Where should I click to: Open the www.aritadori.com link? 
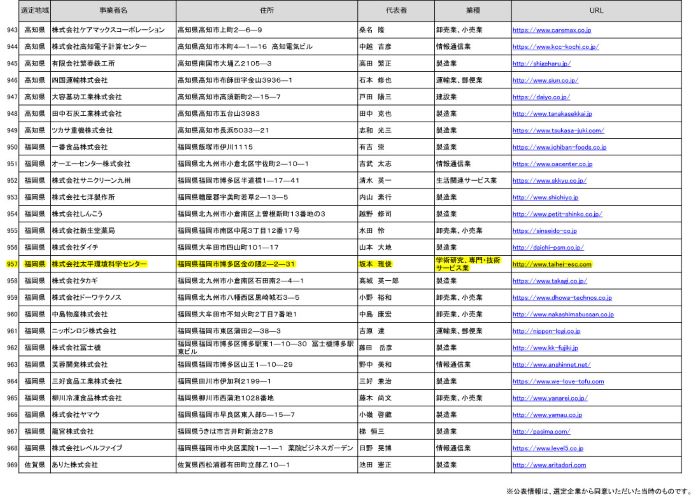(549, 465)
